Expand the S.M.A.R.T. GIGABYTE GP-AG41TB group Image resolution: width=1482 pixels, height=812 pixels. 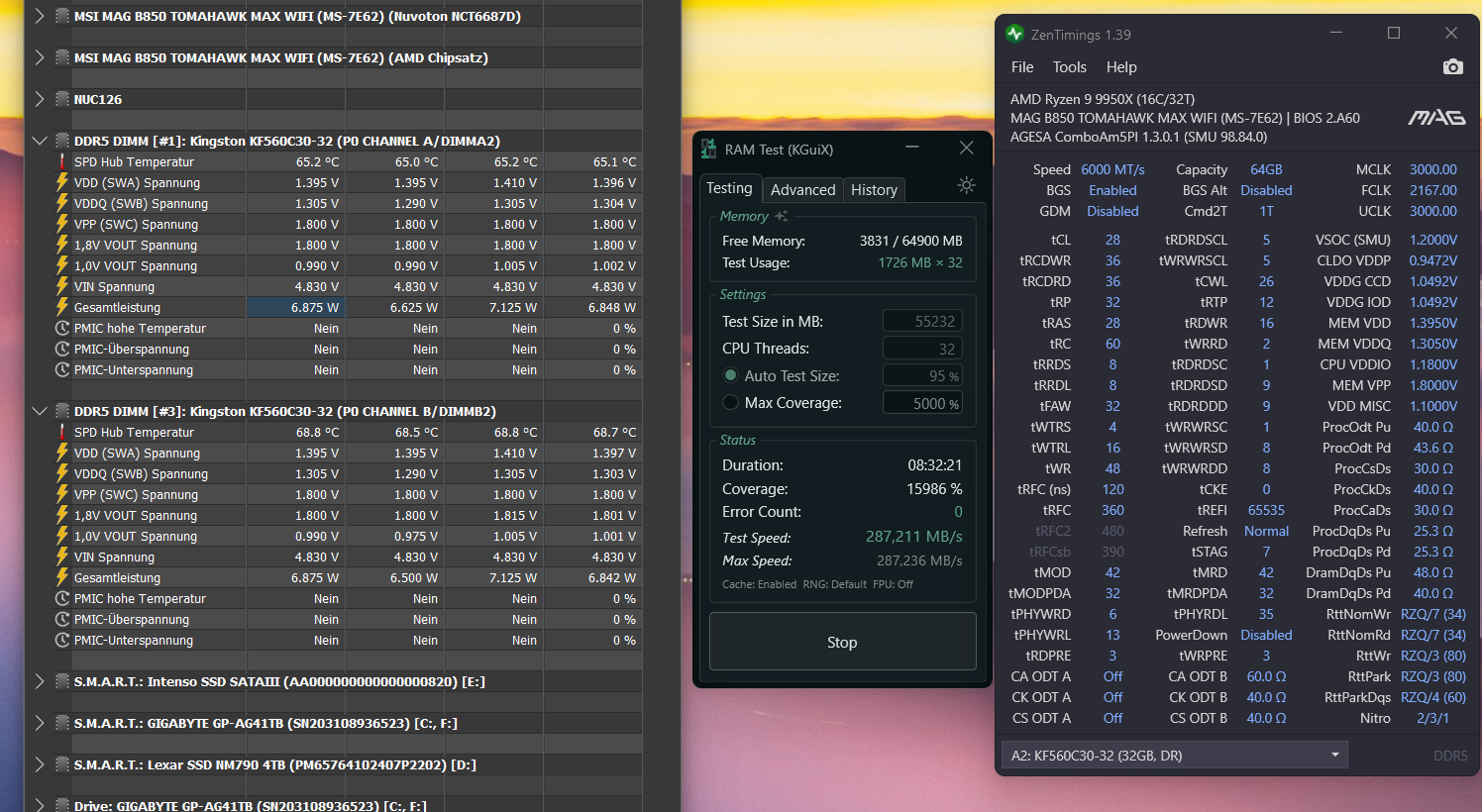pos(39,723)
